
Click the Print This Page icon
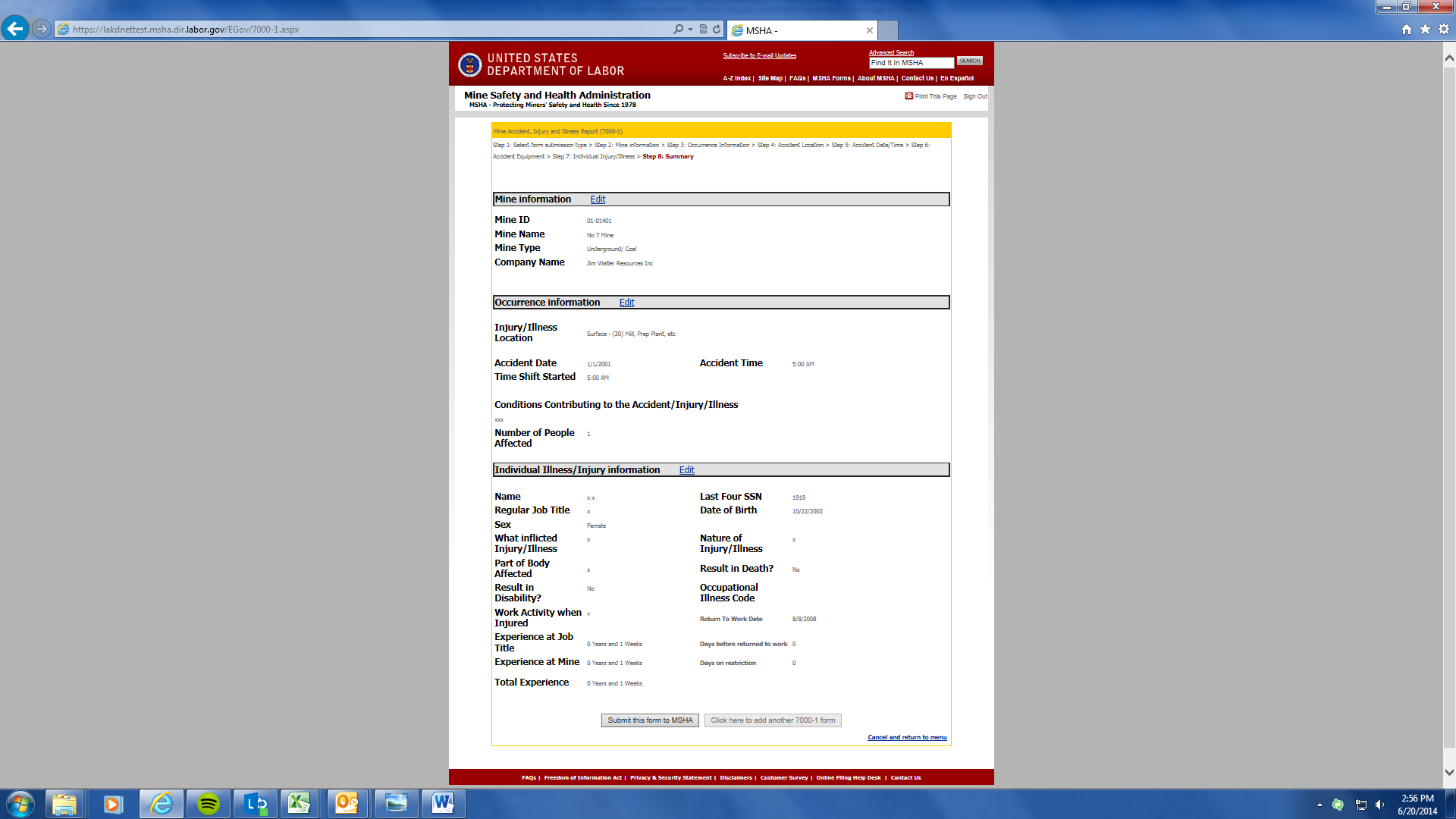pos(908,96)
